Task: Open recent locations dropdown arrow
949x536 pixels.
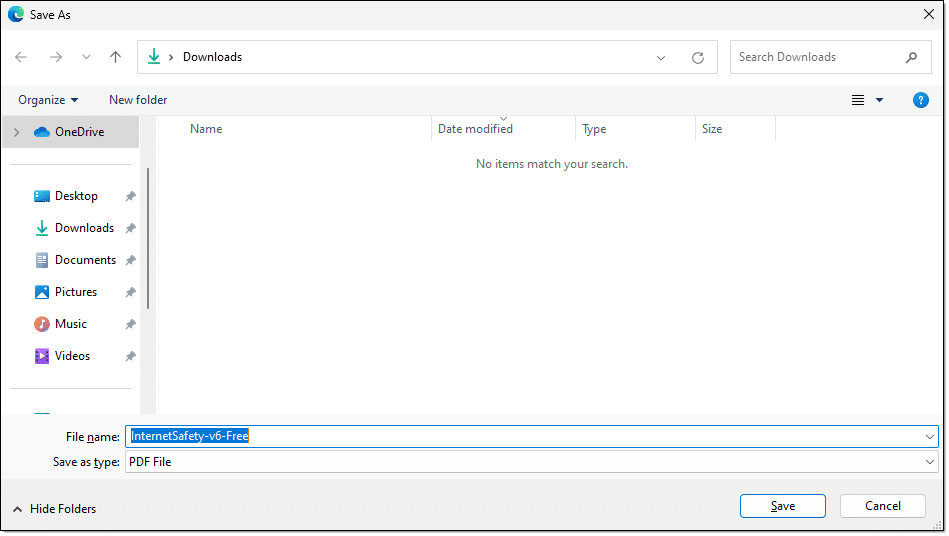Action: (86, 58)
